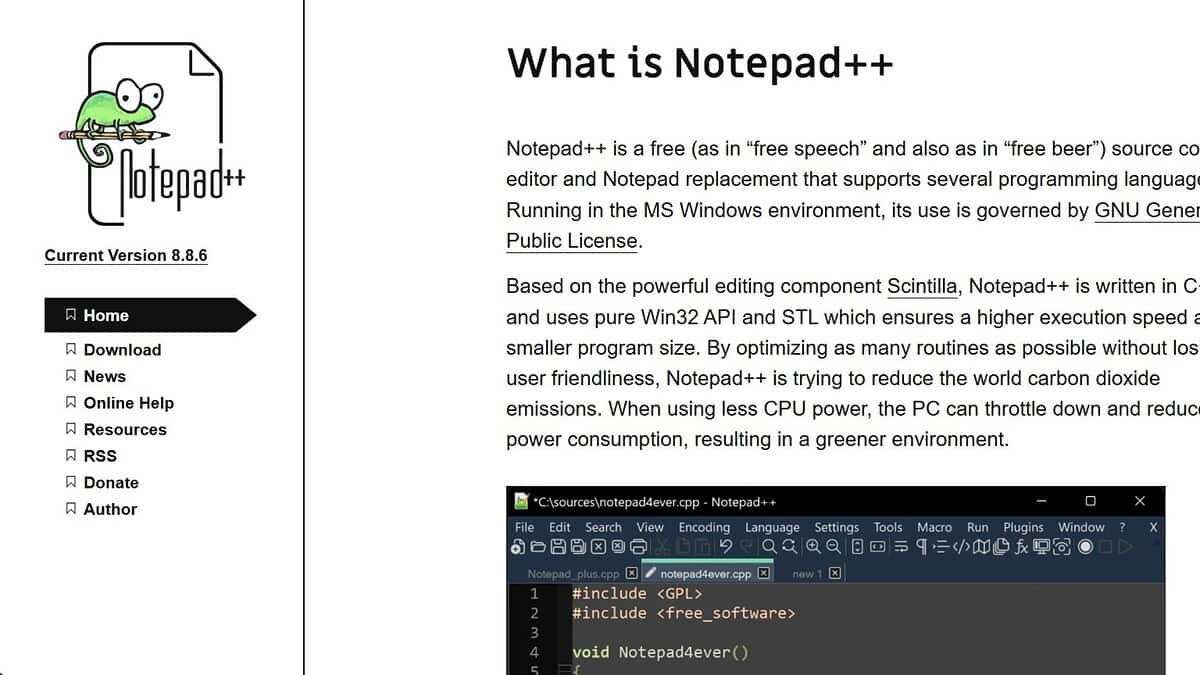Click the X next to the ? menu

click(1153, 527)
